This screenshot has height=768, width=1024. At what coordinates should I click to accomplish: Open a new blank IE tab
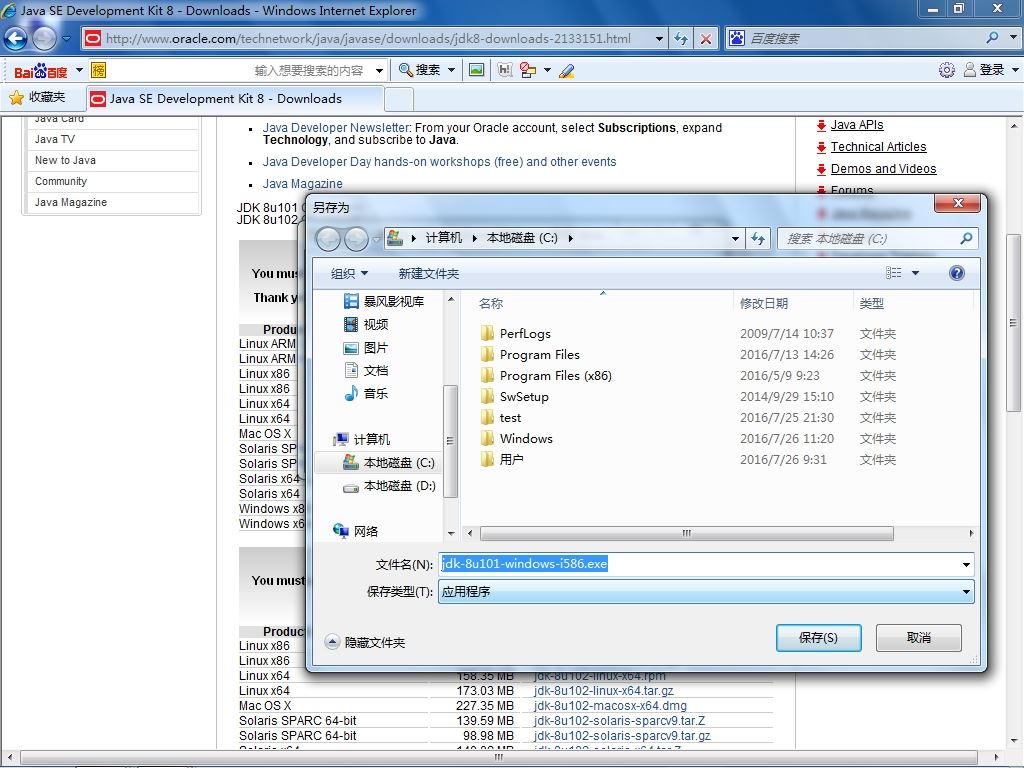pos(399,99)
